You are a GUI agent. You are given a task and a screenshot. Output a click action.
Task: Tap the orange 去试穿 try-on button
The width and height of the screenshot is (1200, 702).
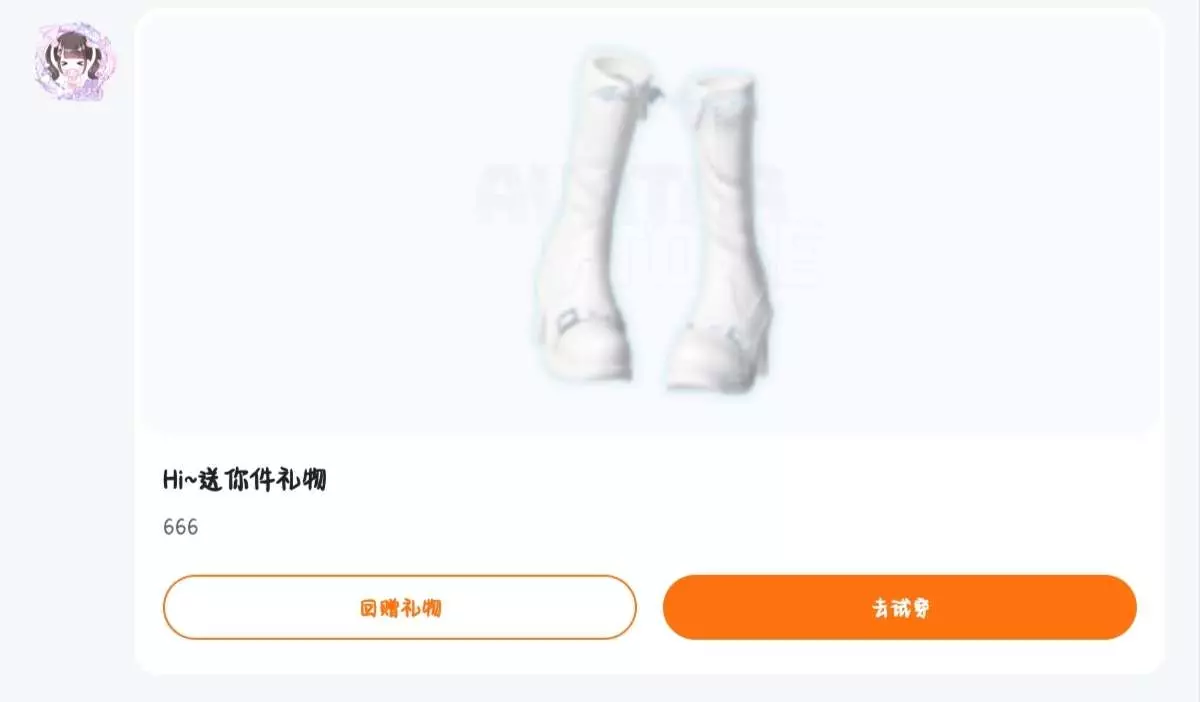point(900,607)
